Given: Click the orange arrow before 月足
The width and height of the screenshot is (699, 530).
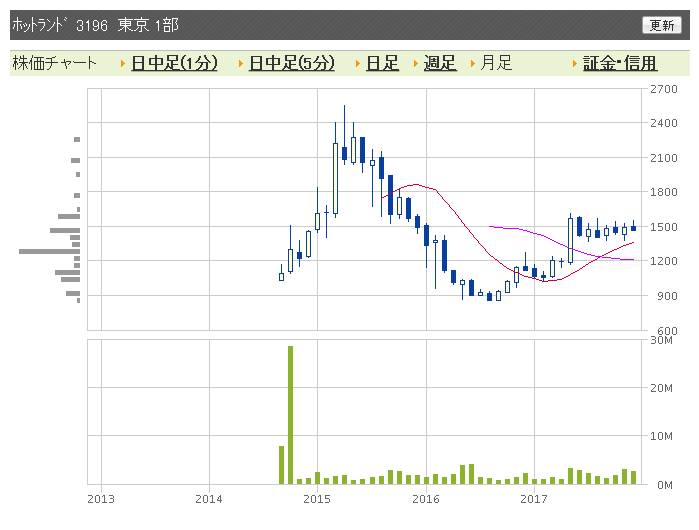Looking at the screenshot, I should tap(473, 64).
